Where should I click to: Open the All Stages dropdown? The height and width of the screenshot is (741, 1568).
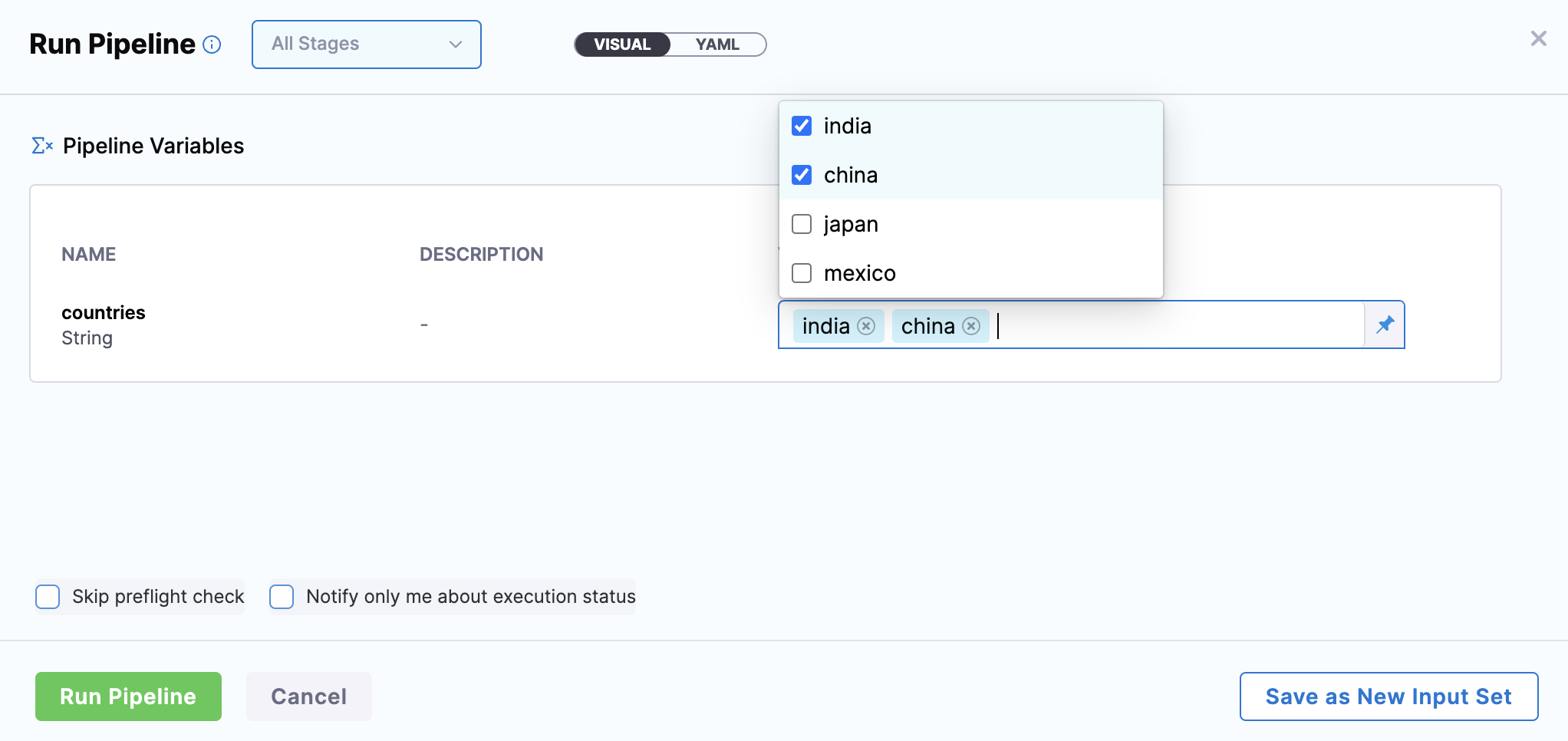tap(366, 44)
